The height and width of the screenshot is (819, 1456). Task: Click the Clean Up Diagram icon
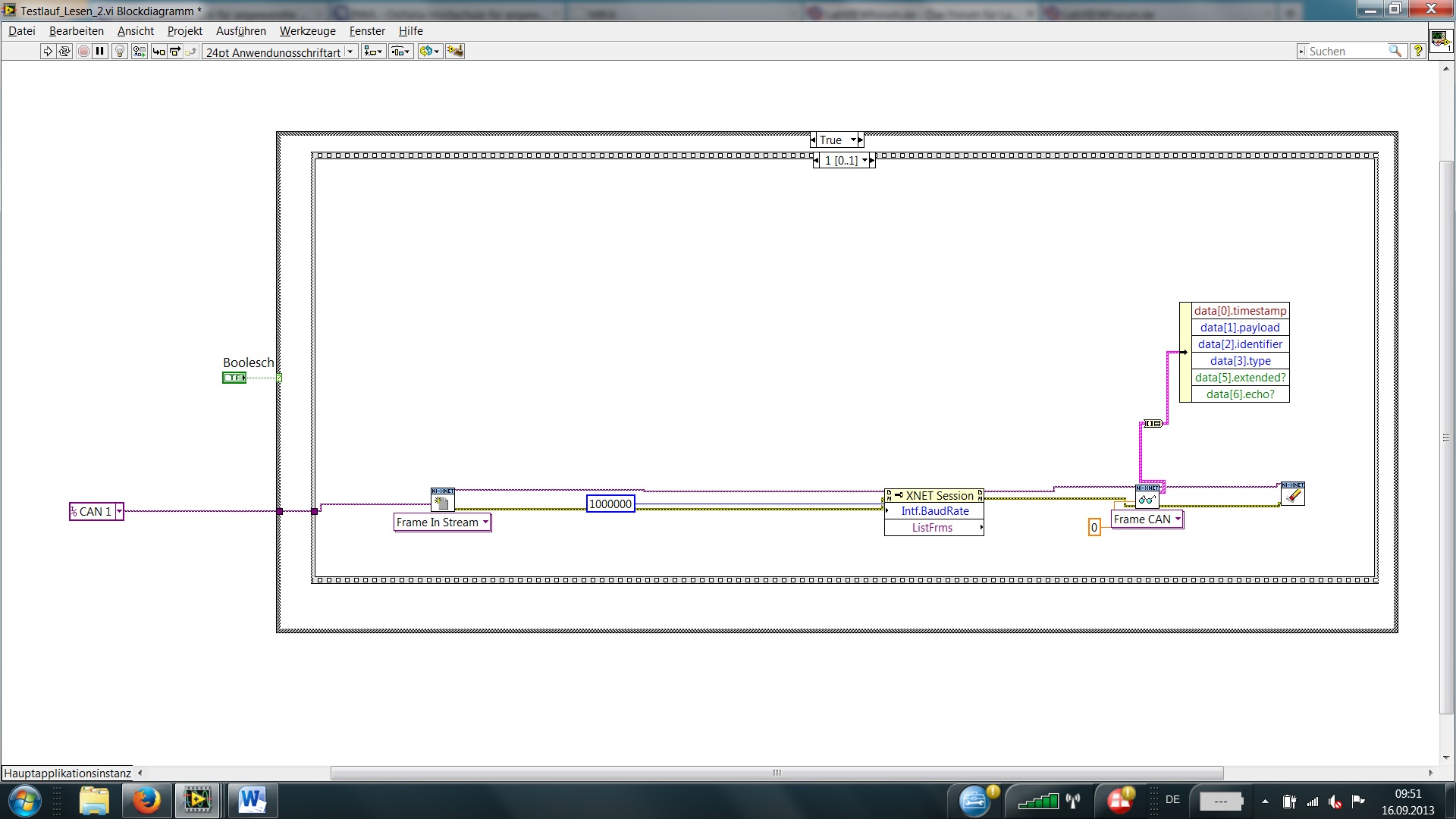point(455,52)
